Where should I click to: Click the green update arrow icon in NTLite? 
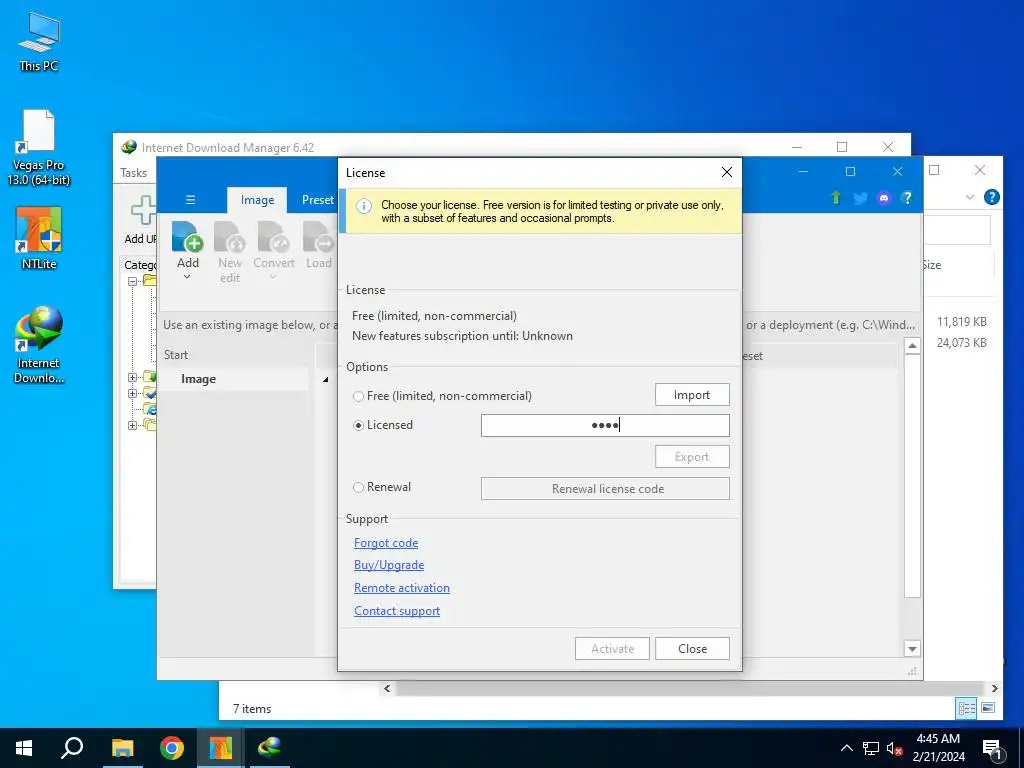[835, 197]
